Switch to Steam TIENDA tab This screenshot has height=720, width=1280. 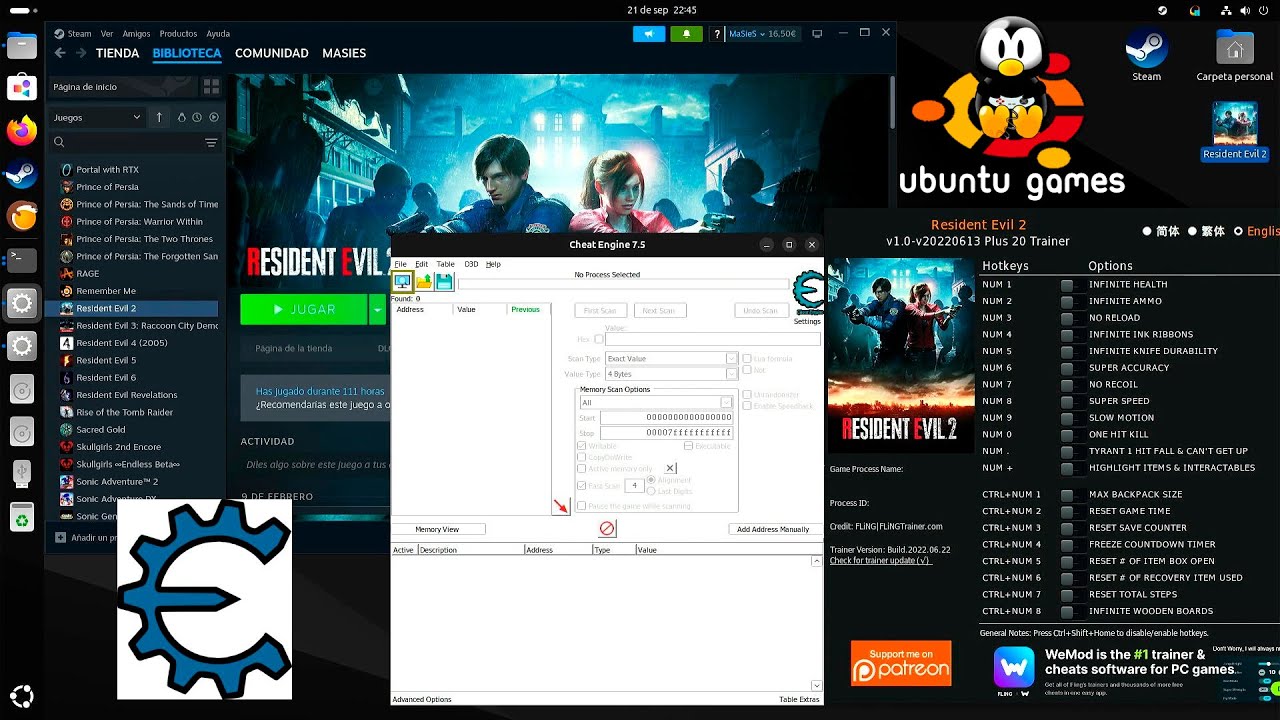(117, 53)
